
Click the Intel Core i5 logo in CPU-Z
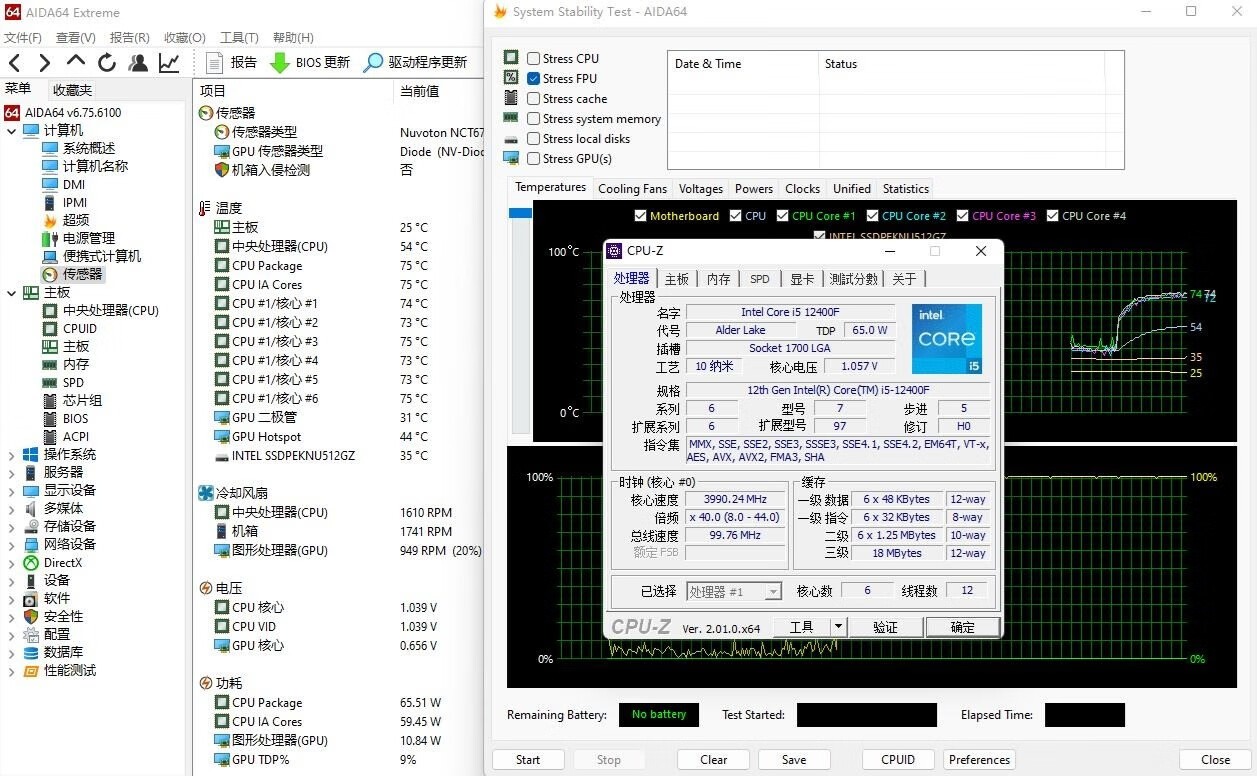(947, 339)
